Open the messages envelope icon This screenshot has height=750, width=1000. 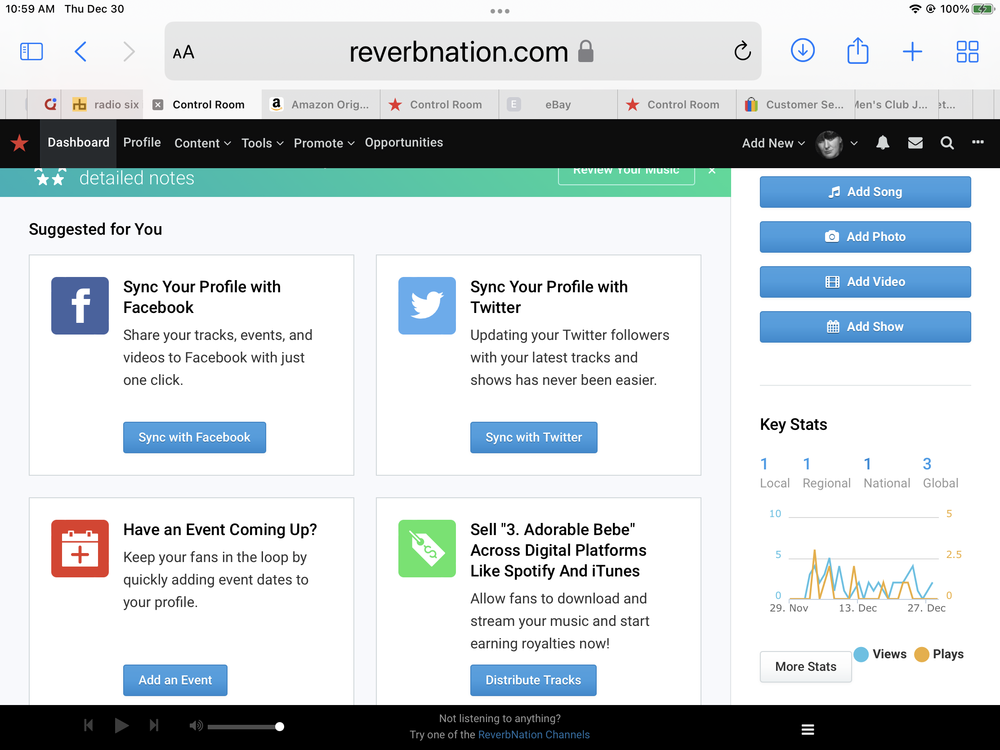915,143
